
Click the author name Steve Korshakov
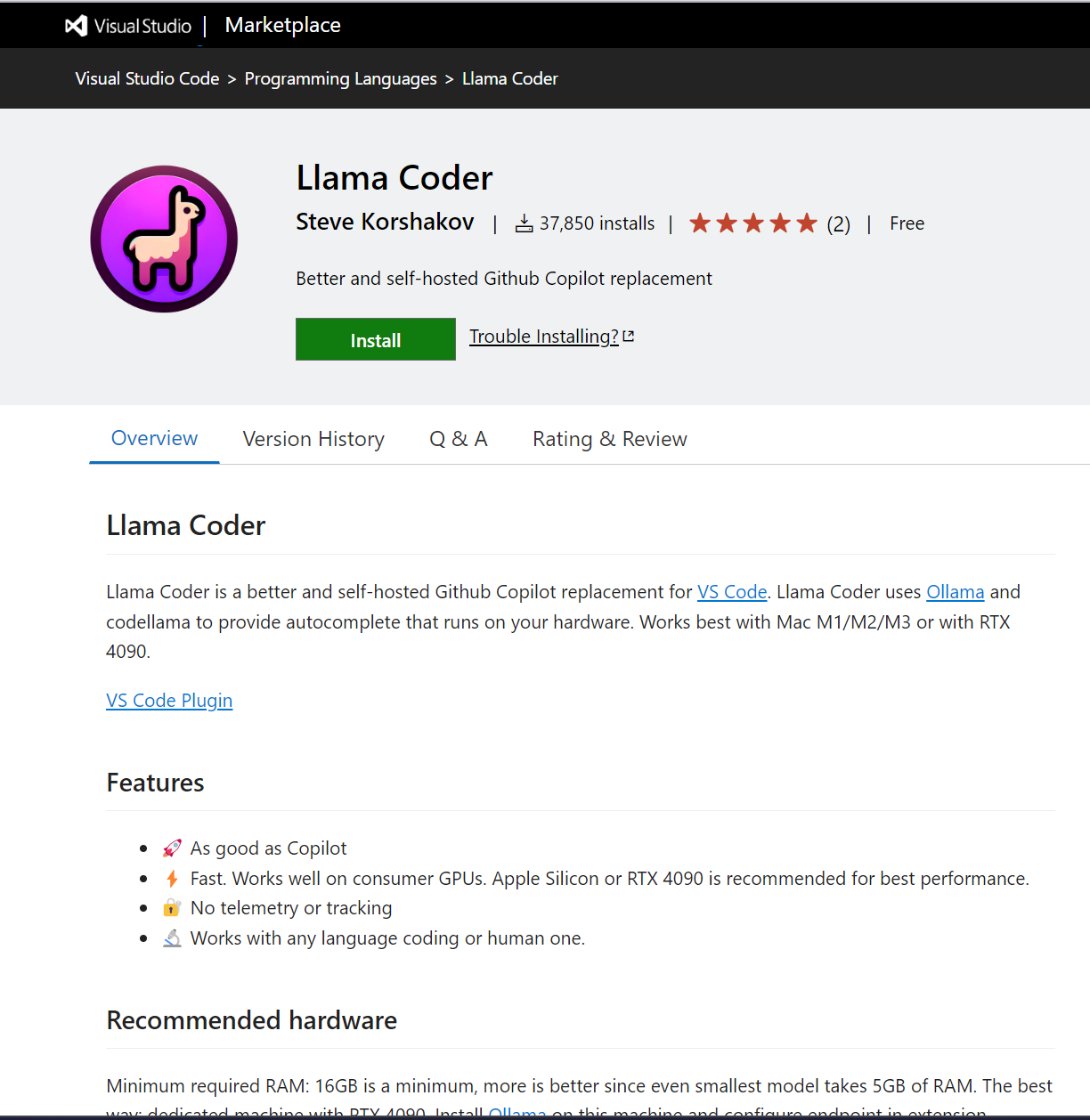pos(384,222)
